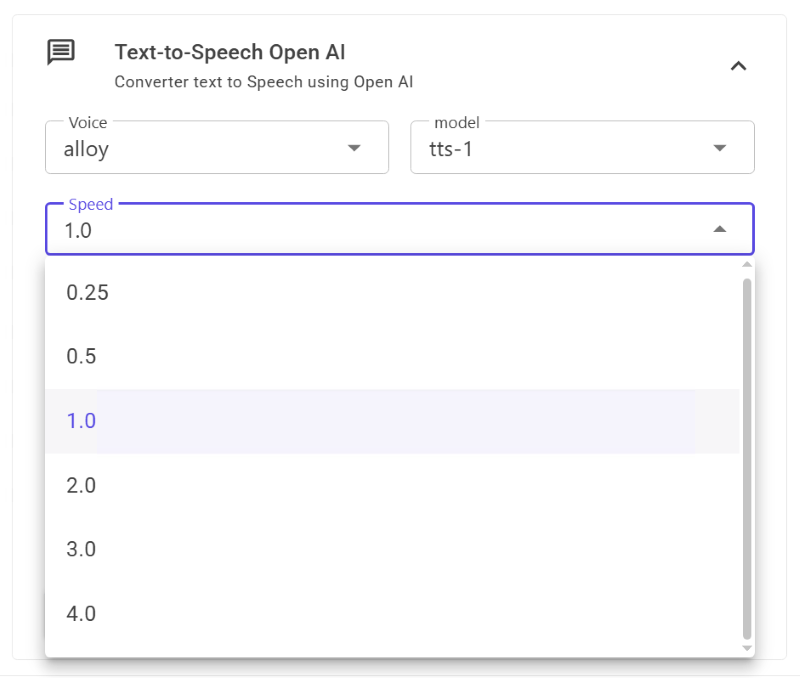Click the Speed field label
The height and width of the screenshot is (678, 800).
[x=90, y=204]
